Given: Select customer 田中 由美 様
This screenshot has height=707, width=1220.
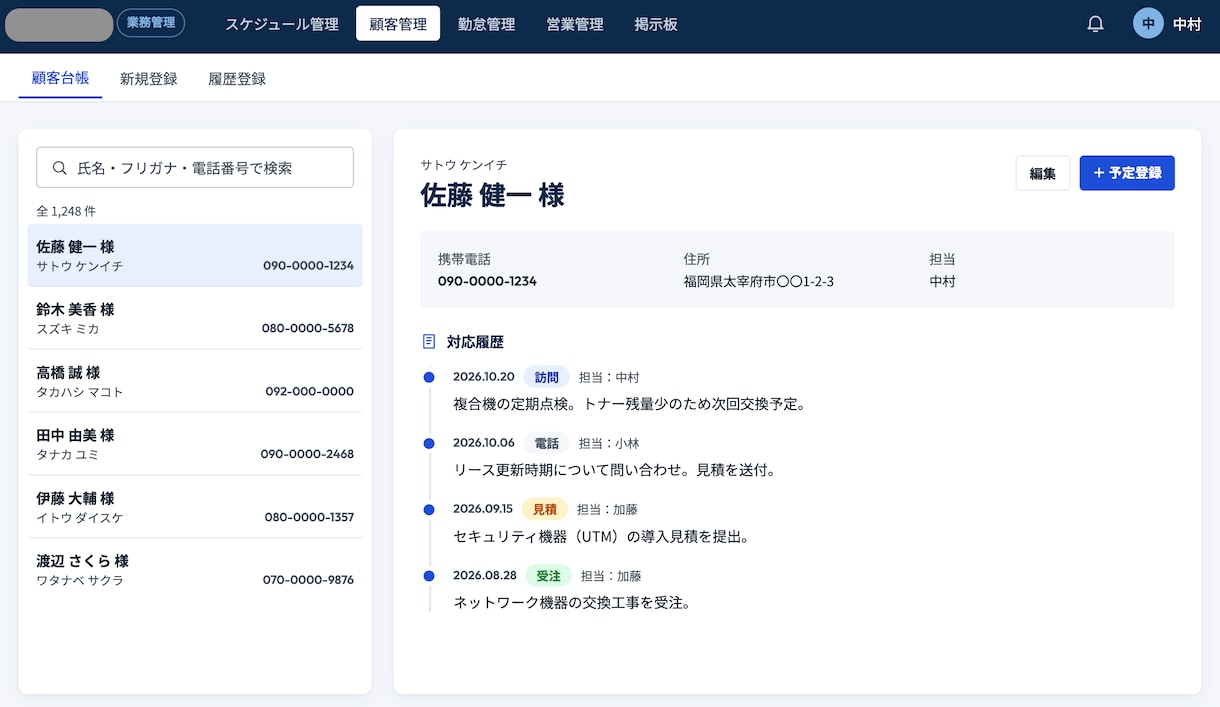Looking at the screenshot, I should click(195, 444).
